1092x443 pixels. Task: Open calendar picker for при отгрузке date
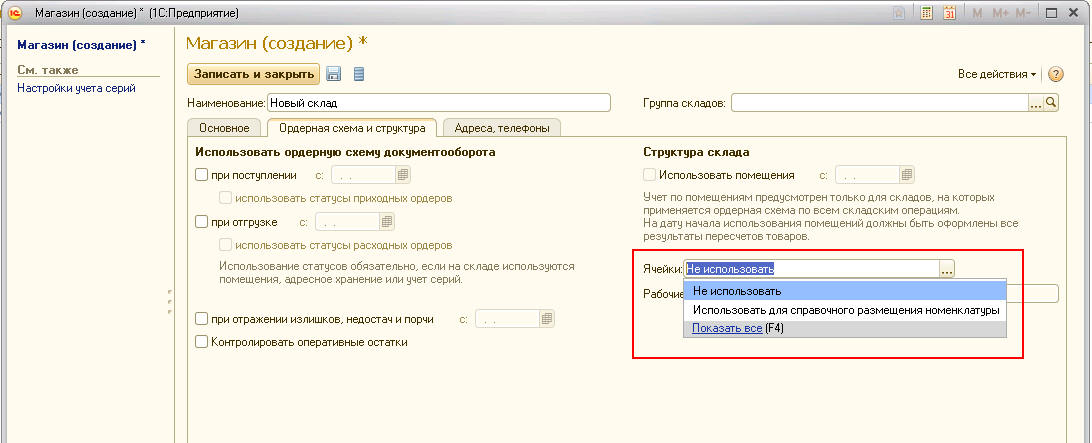[x=387, y=222]
